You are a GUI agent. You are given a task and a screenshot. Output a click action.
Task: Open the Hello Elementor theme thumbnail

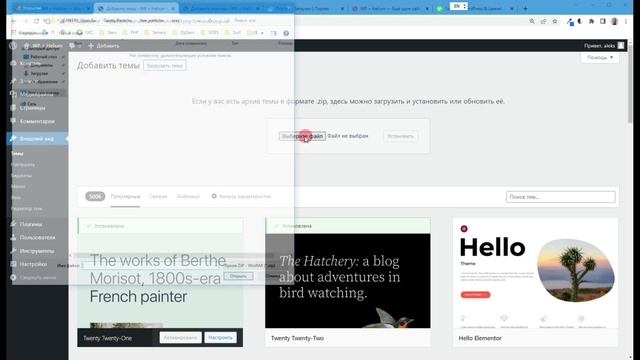click(x=536, y=273)
